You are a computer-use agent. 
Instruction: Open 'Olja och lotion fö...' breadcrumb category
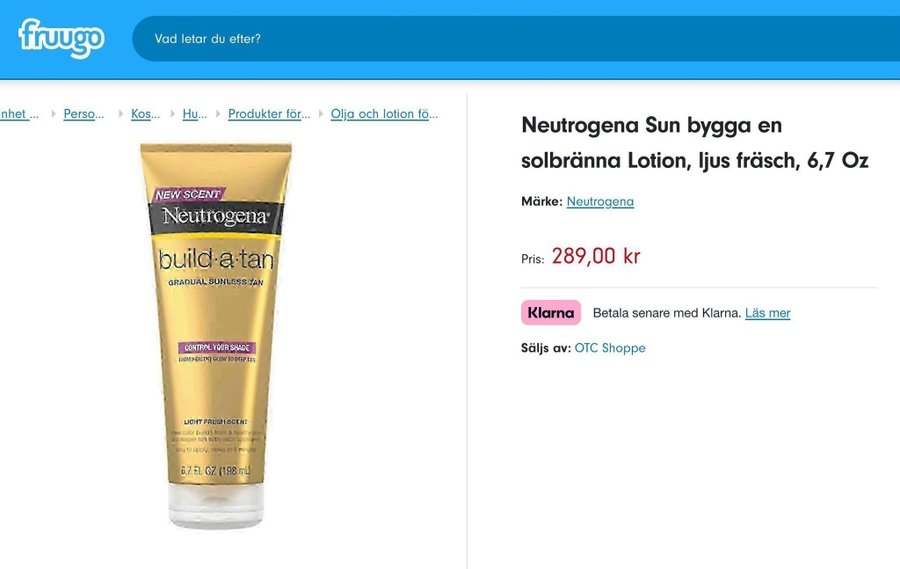[x=384, y=114]
